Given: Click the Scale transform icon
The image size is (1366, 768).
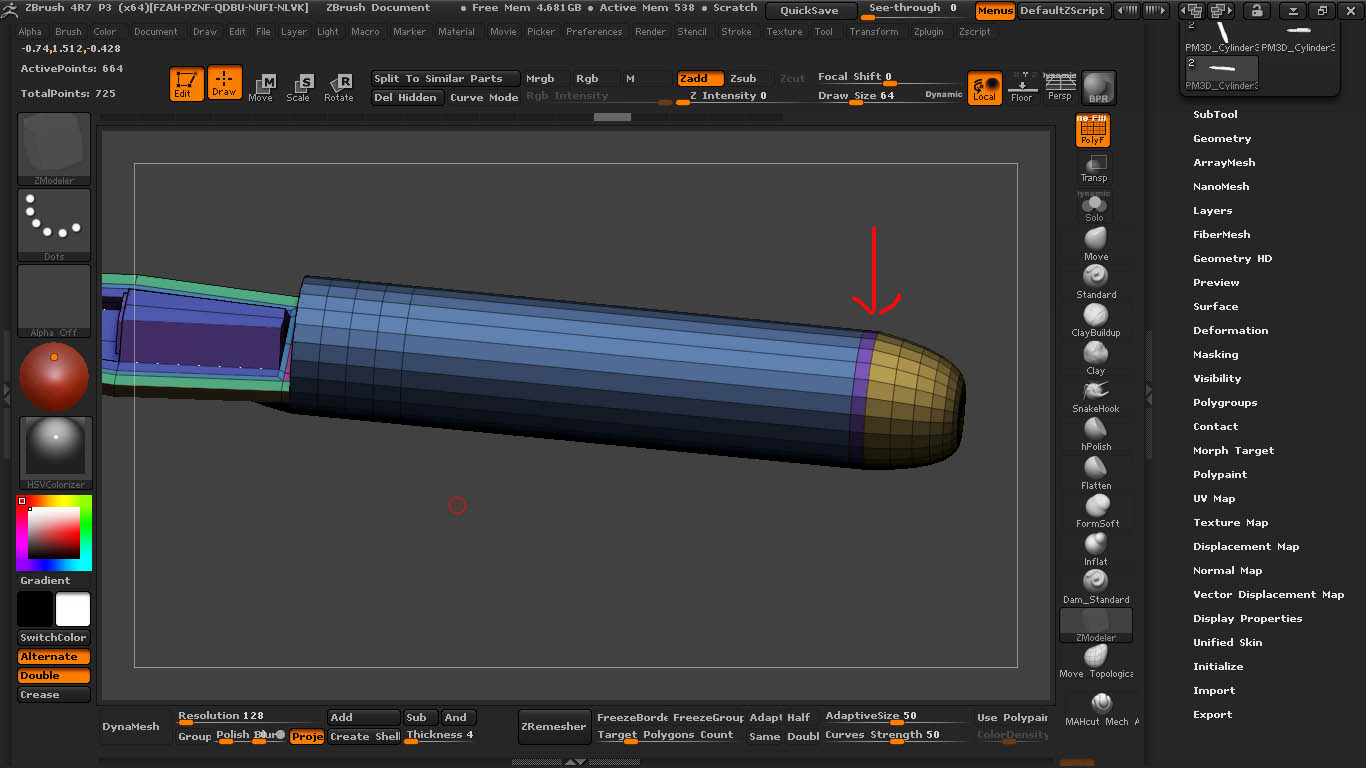Looking at the screenshot, I should point(298,87).
